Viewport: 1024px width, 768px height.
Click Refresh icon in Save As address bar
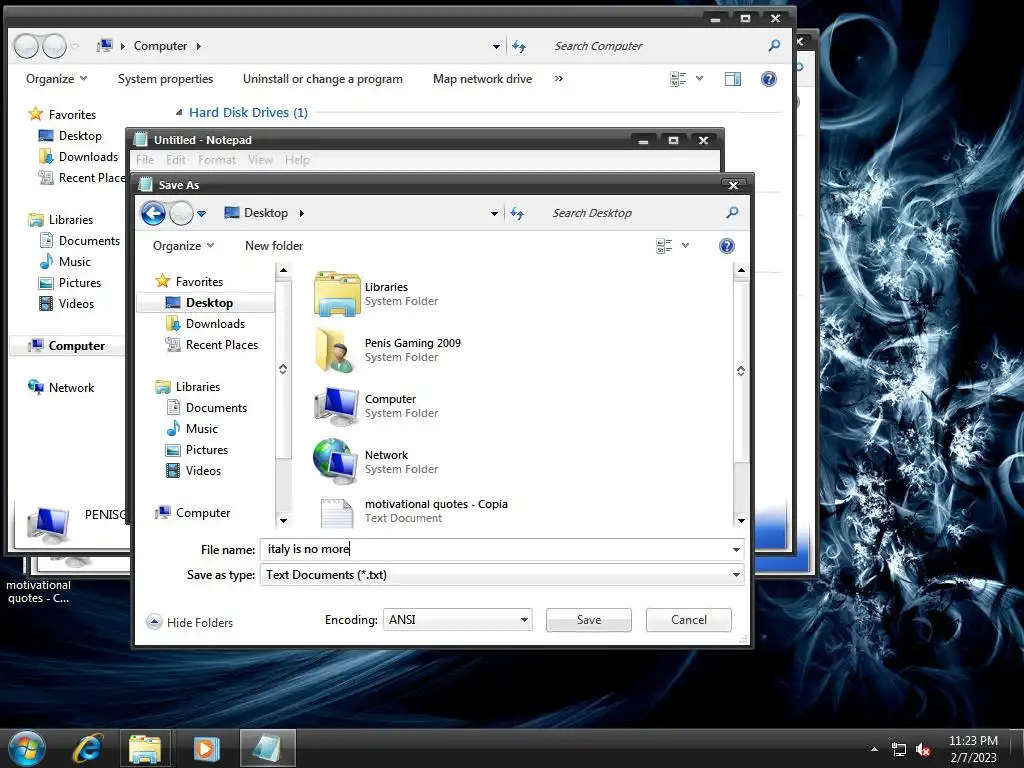[x=517, y=213]
